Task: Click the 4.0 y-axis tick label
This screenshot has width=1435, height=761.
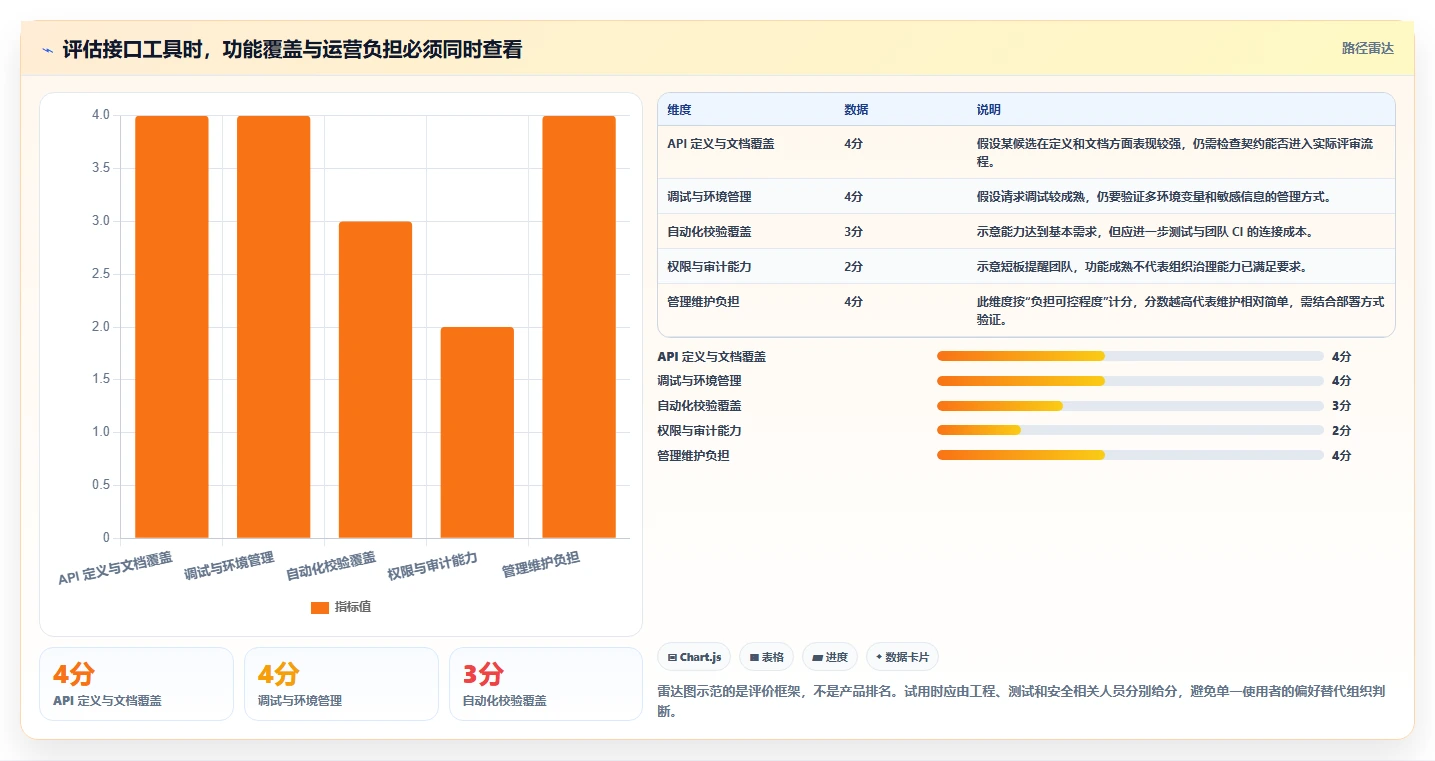Action: (x=101, y=115)
